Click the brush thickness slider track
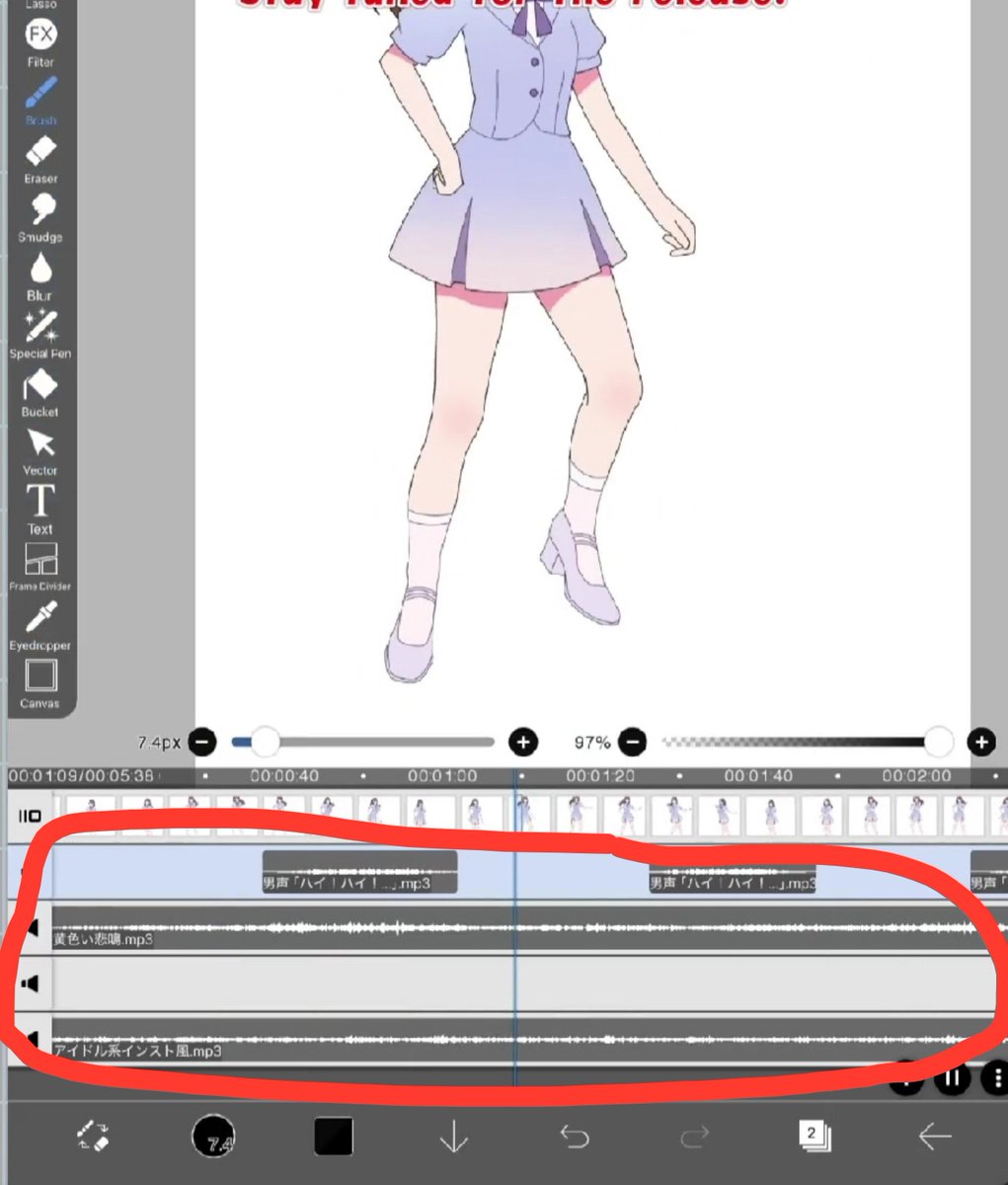The height and width of the screenshot is (1185, 1008). click(362, 742)
